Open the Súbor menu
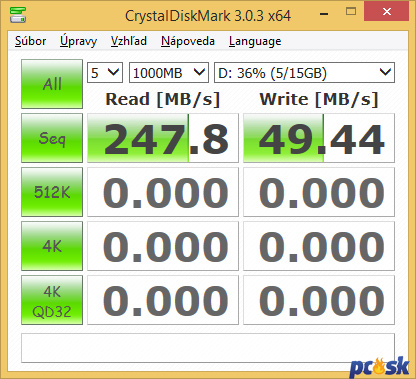The width and height of the screenshot is (416, 379). 30,41
